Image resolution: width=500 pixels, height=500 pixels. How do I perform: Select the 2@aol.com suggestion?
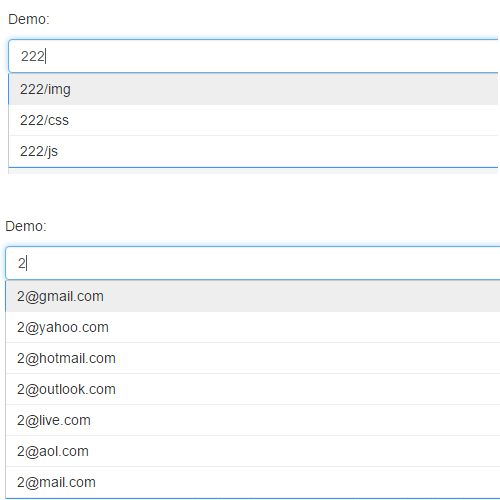(x=253, y=451)
